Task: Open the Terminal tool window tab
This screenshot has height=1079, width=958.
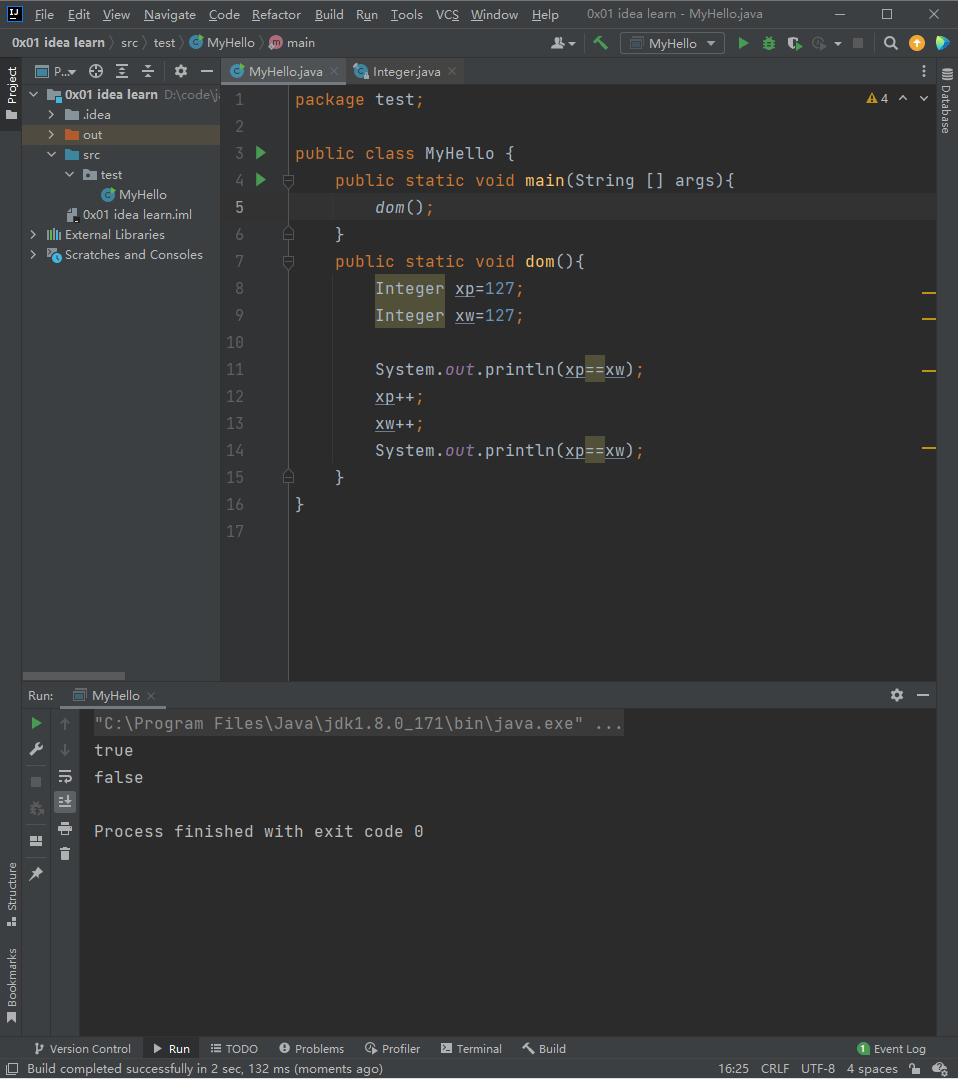Action: click(471, 1049)
